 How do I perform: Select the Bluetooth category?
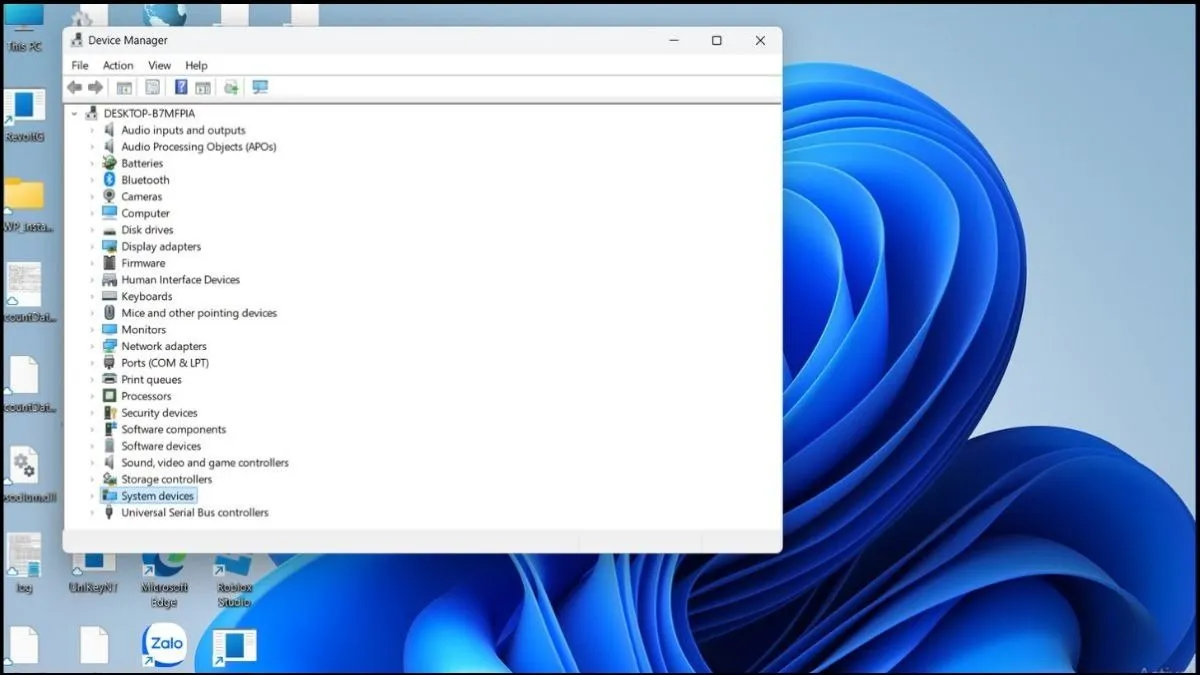[143, 179]
